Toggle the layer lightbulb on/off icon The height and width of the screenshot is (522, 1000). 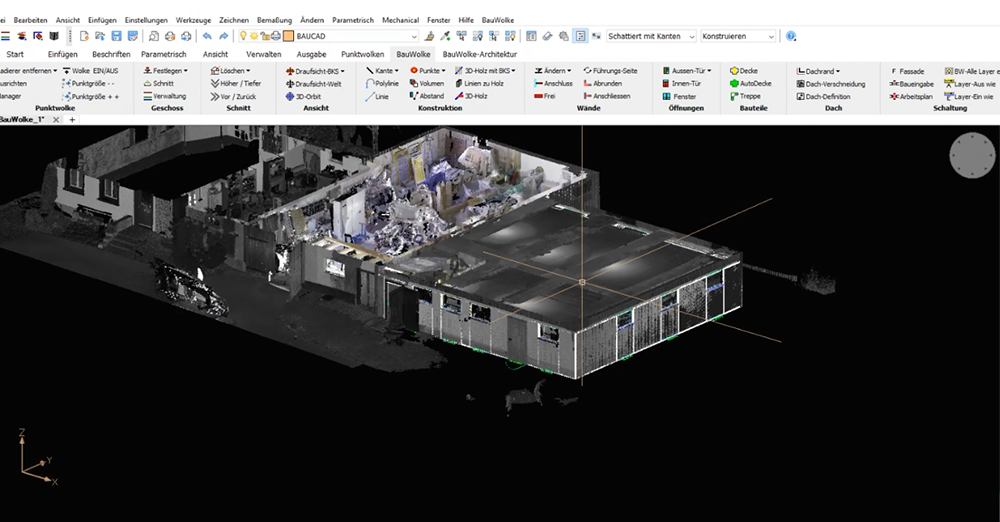[x=243, y=36]
